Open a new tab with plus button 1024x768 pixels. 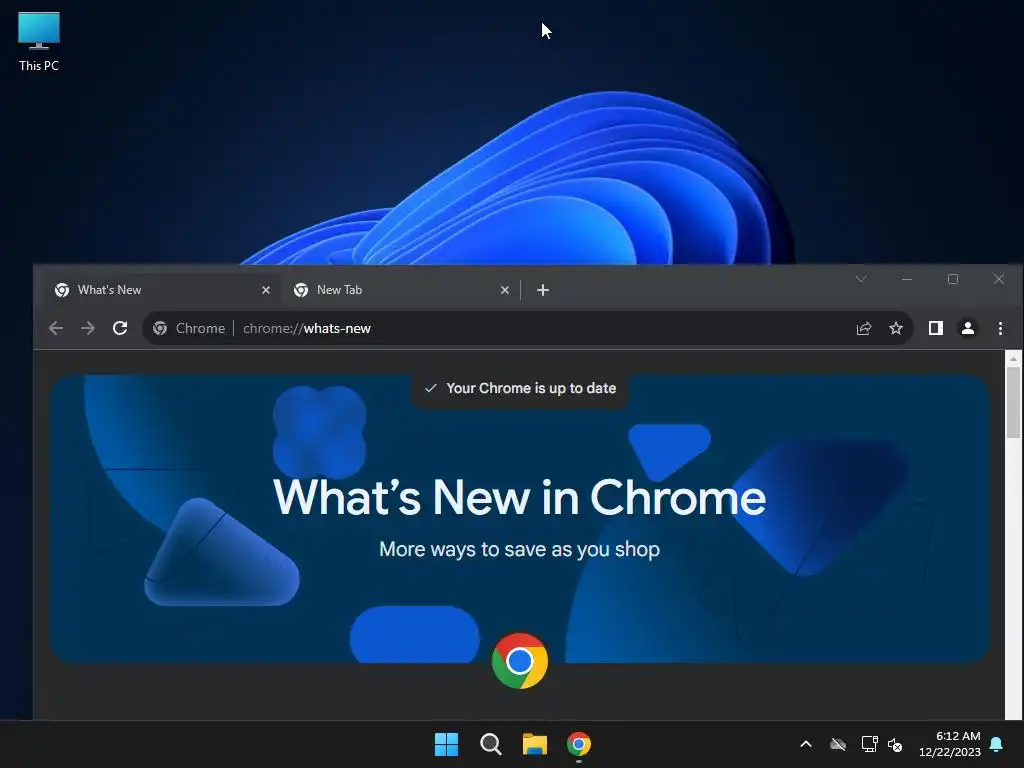click(543, 290)
